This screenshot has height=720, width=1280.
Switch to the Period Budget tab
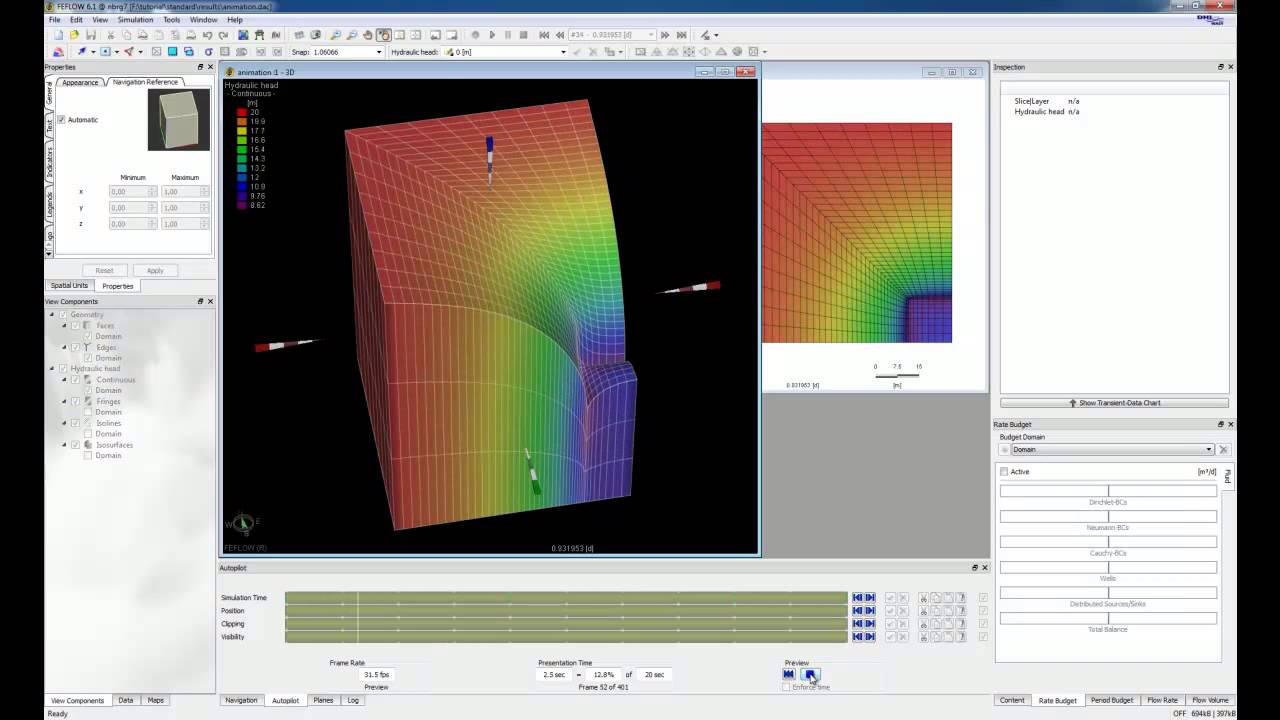(1111, 700)
